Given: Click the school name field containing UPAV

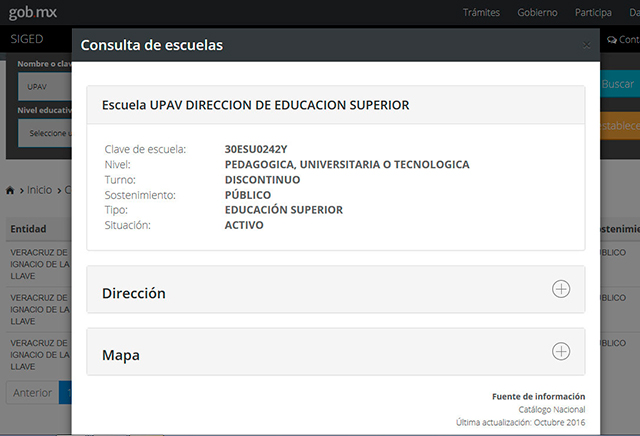Looking at the screenshot, I should click(x=44, y=87).
